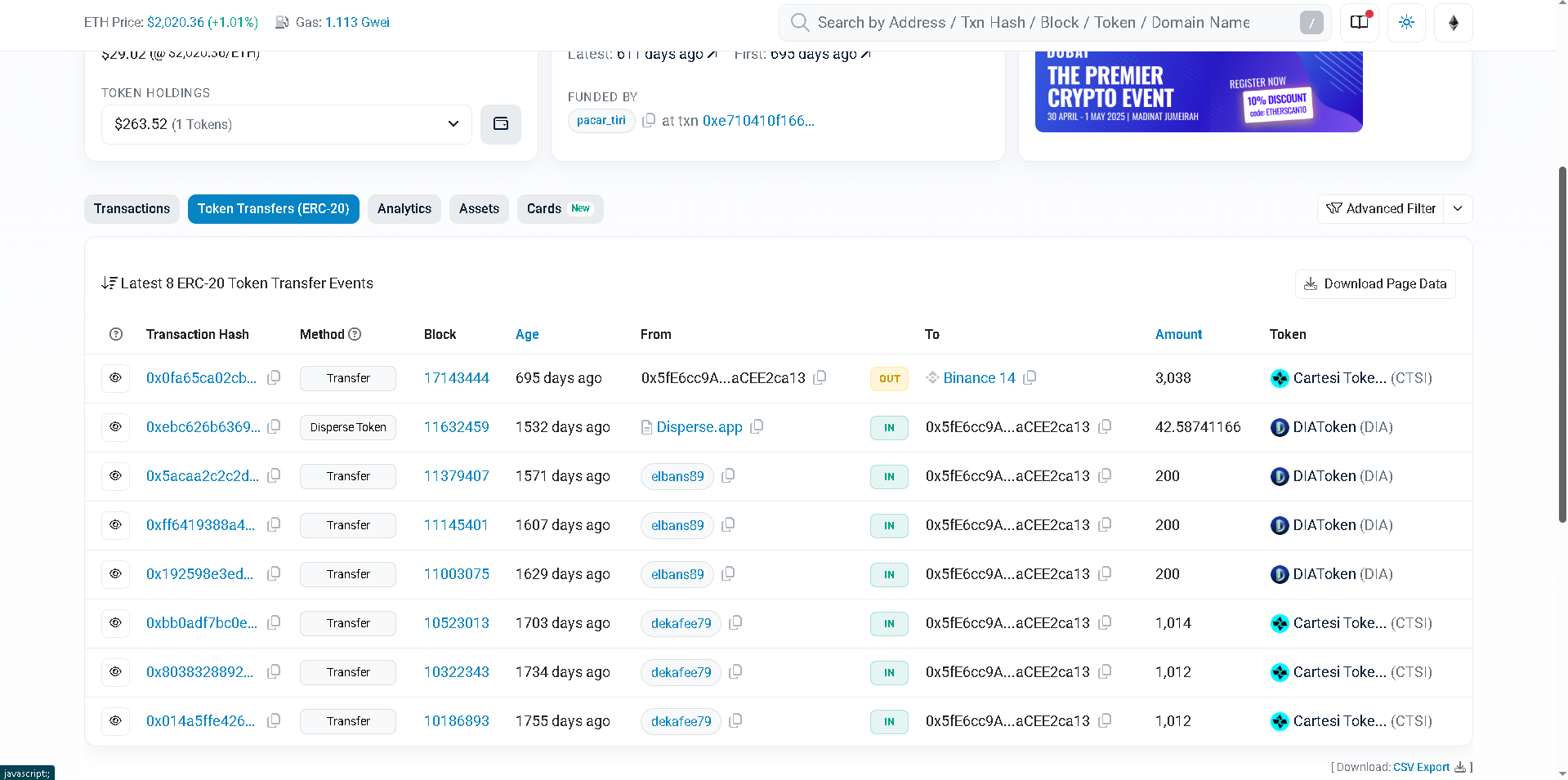The image size is (1568, 780).
Task: Preview transaction 0xbb0adf7bc0e... with eye icon
Action: click(115, 623)
